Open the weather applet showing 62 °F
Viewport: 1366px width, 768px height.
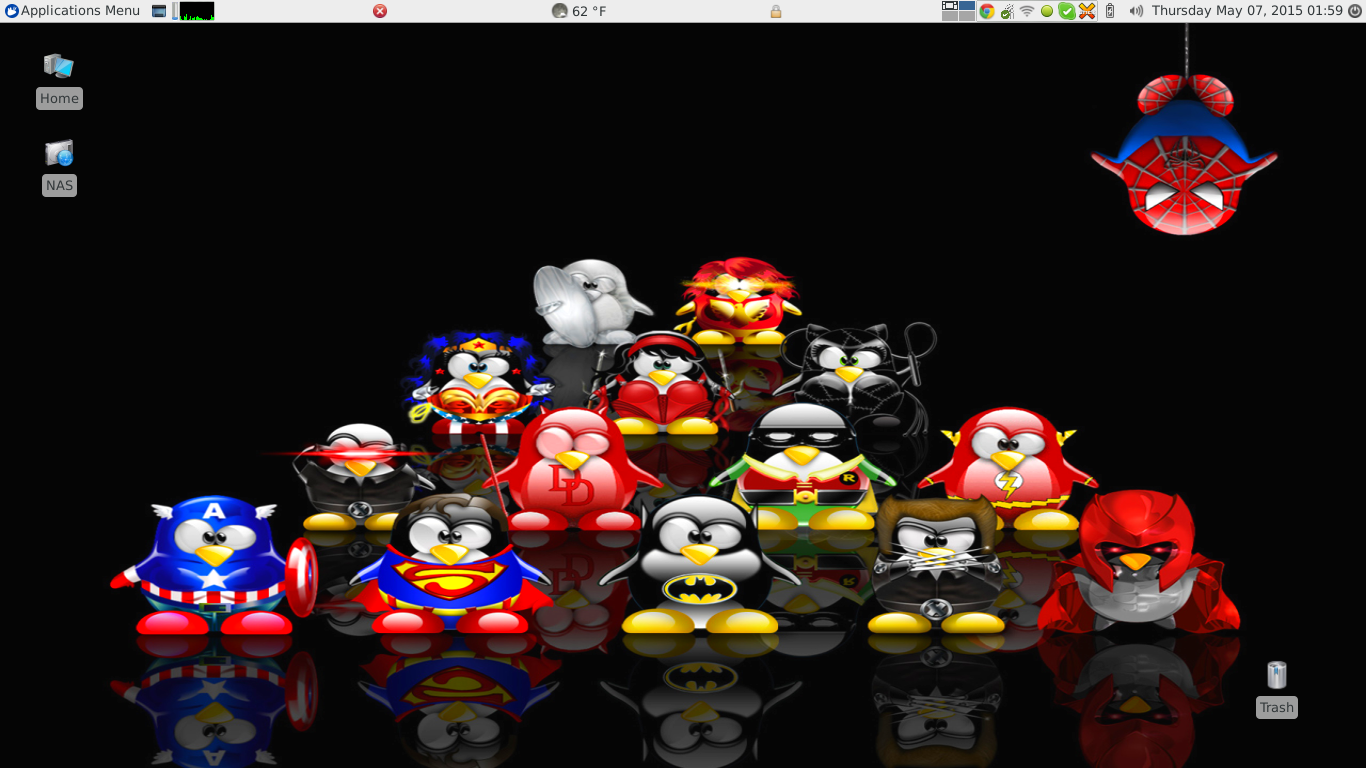tap(579, 11)
